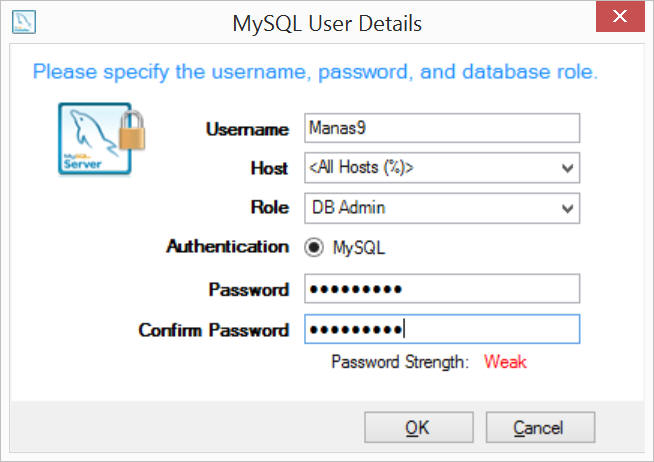The width and height of the screenshot is (654, 462).
Task: Focus the Username field containing Manas9
Action: tap(442, 128)
